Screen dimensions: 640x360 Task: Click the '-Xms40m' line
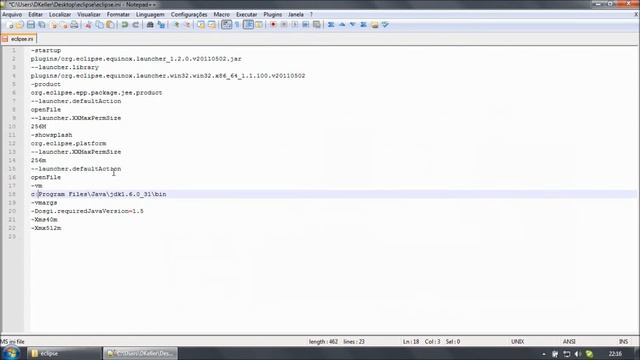click(44, 220)
